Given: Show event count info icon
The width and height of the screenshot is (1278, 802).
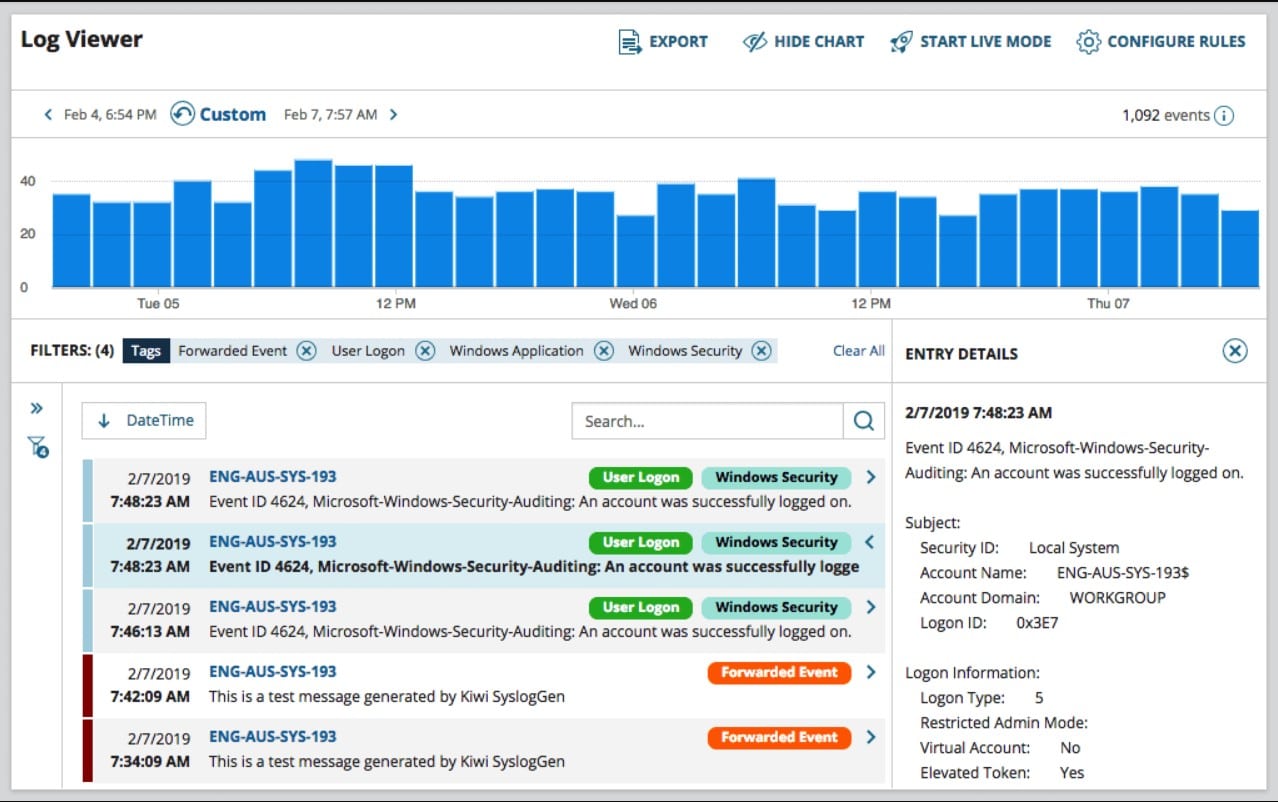Looking at the screenshot, I should [1224, 116].
